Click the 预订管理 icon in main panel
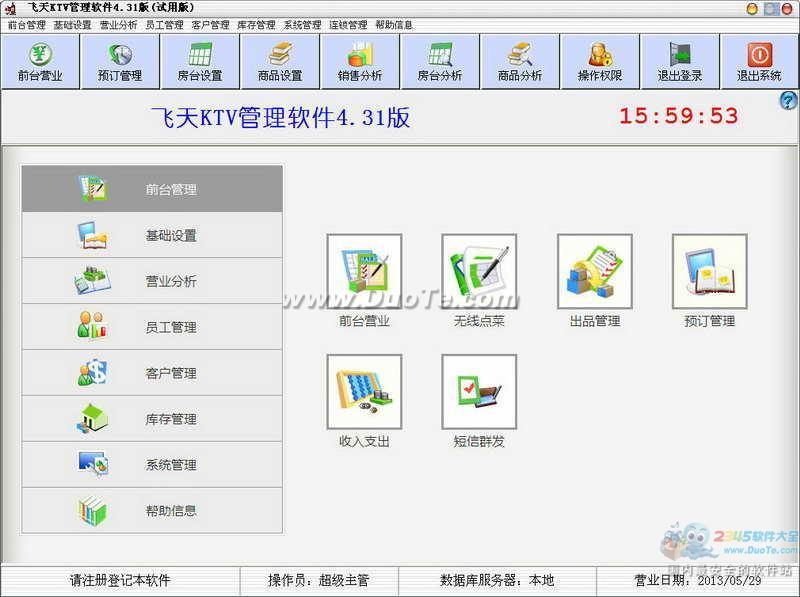Screen dimensions: 800x597 (710, 271)
